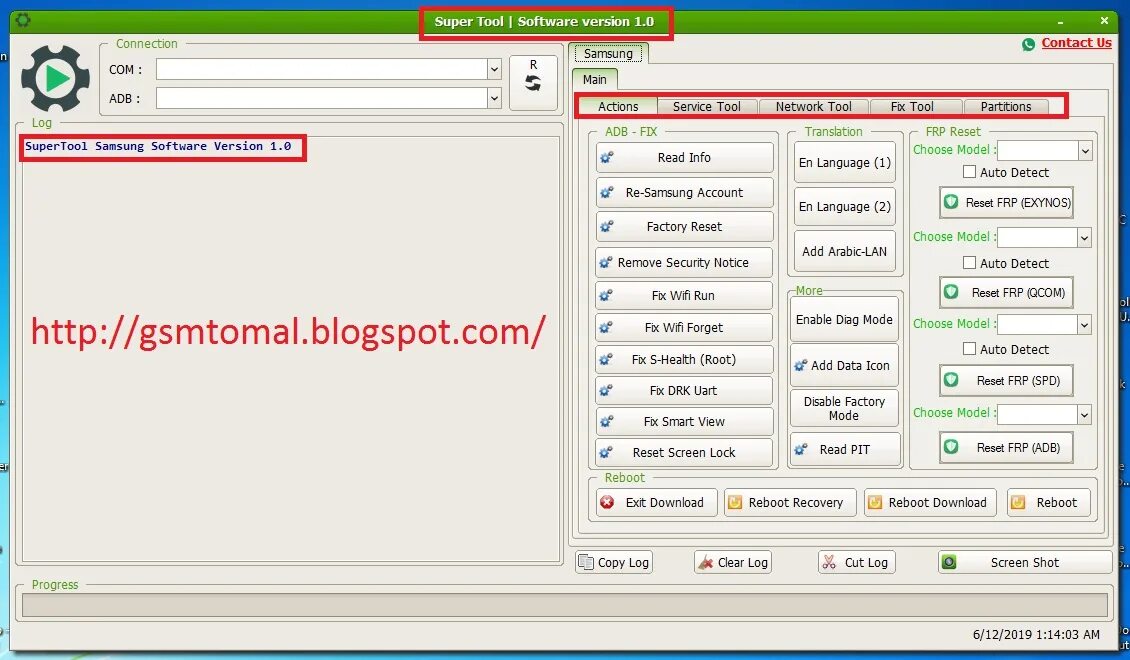
Task: Open Choose Model dropdown for EXYNOS
Action: click(1085, 151)
